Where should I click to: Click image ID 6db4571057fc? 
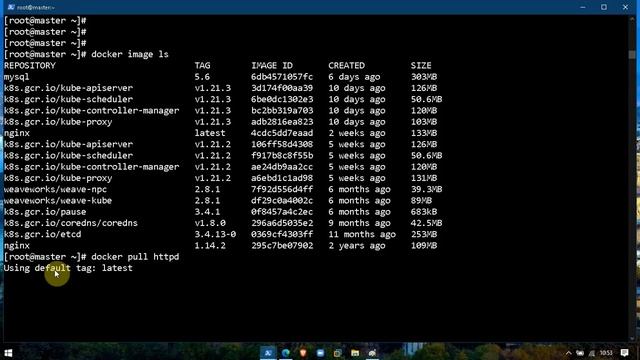pos(282,77)
